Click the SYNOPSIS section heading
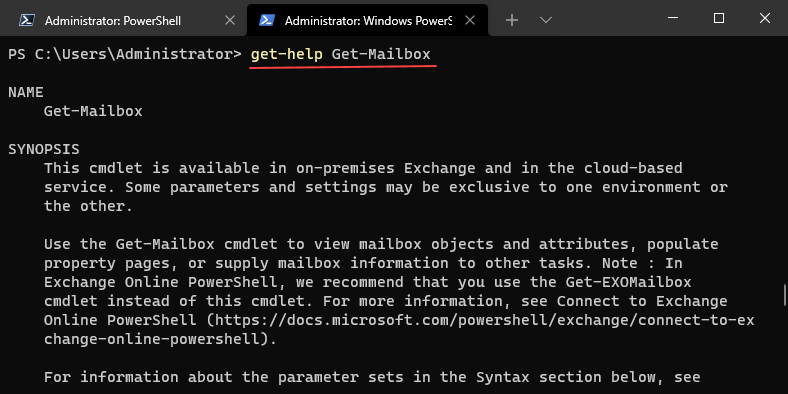Screen dimensions: 788x394 click(44, 149)
